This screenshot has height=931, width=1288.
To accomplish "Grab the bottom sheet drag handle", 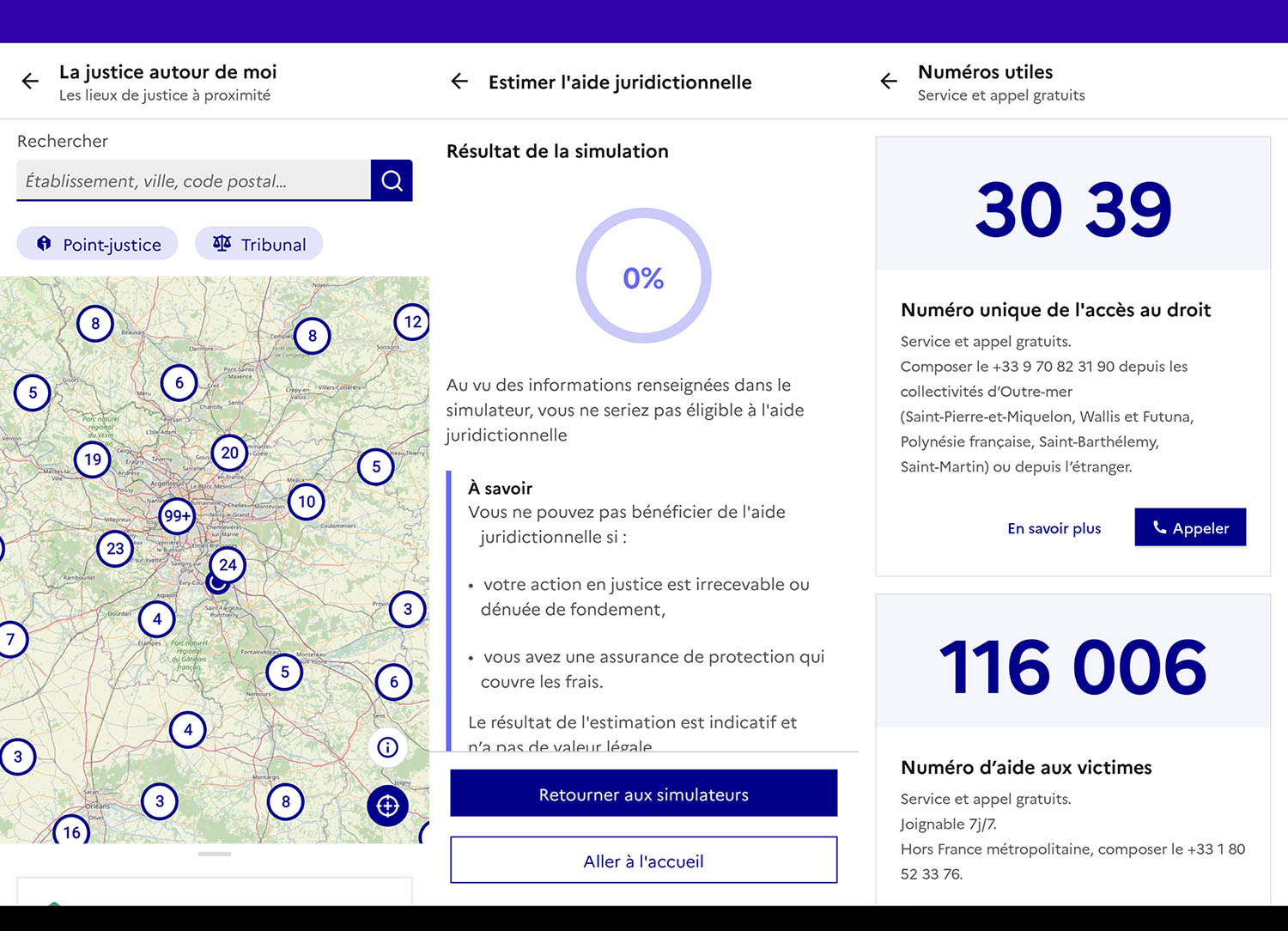I will tap(215, 854).
